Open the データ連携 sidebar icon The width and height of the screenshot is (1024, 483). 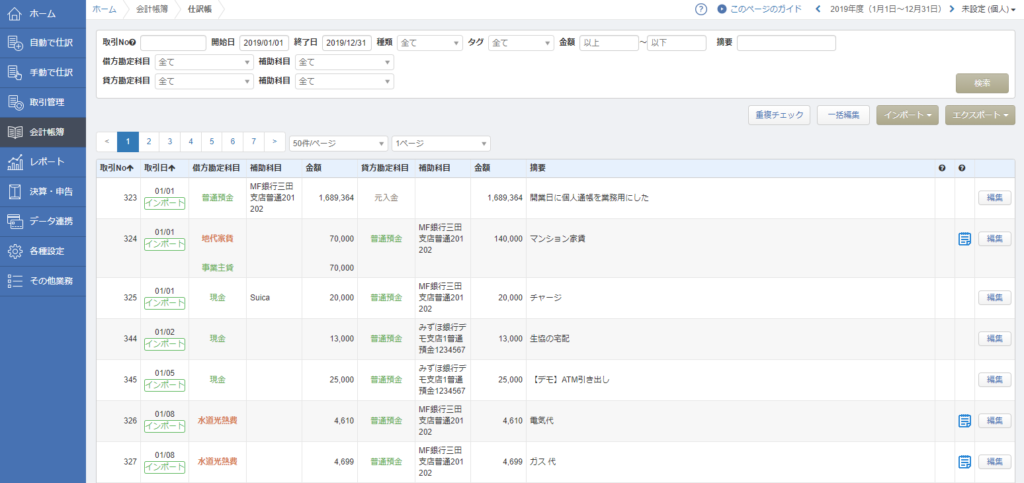[x=15, y=221]
